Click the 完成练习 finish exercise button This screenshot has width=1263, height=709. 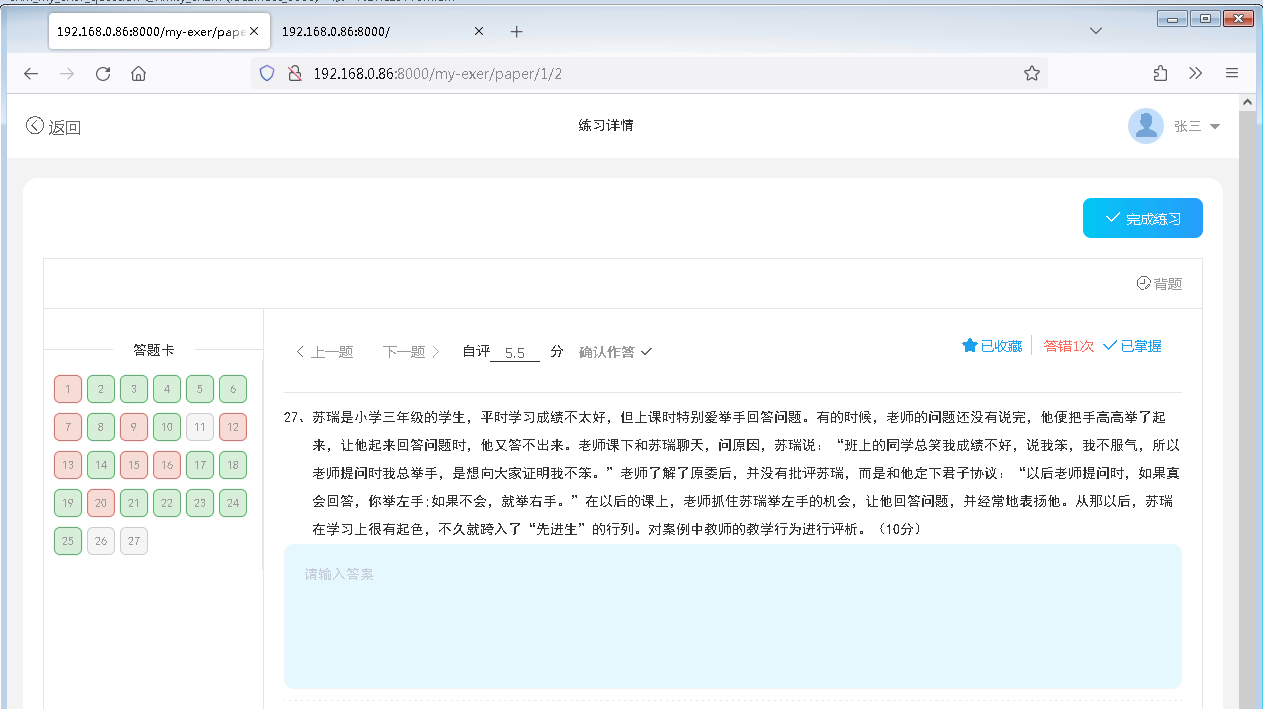1143,217
